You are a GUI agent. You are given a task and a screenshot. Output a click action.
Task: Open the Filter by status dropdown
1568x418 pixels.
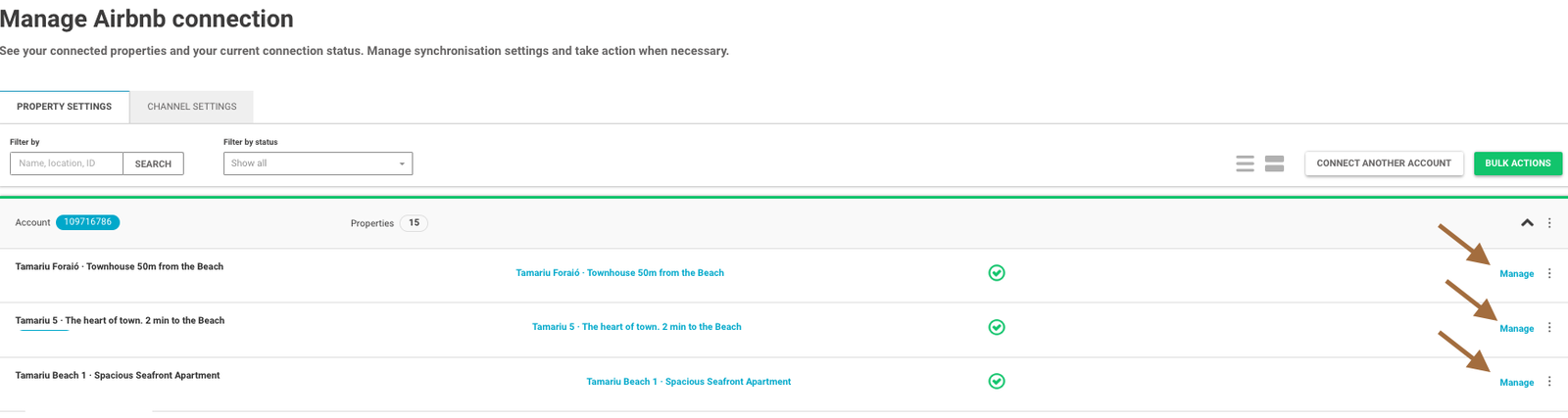318,163
